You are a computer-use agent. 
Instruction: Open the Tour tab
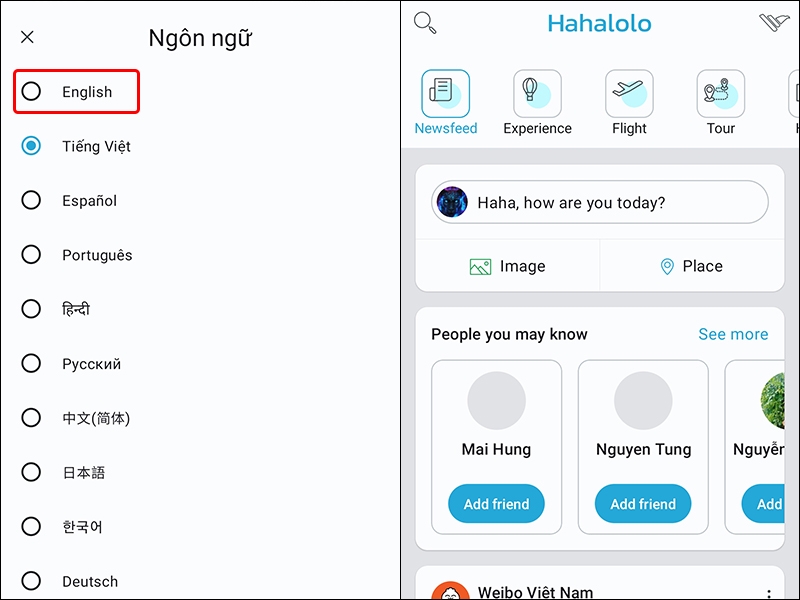[721, 103]
